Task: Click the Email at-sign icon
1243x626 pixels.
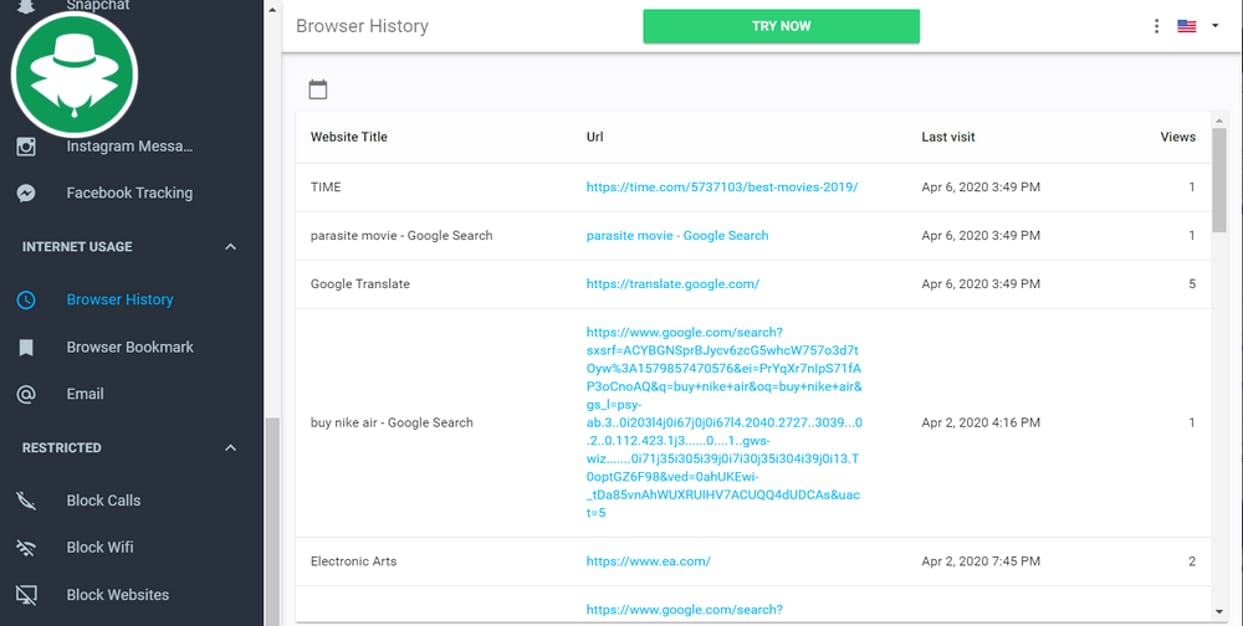Action: coord(27,394)
